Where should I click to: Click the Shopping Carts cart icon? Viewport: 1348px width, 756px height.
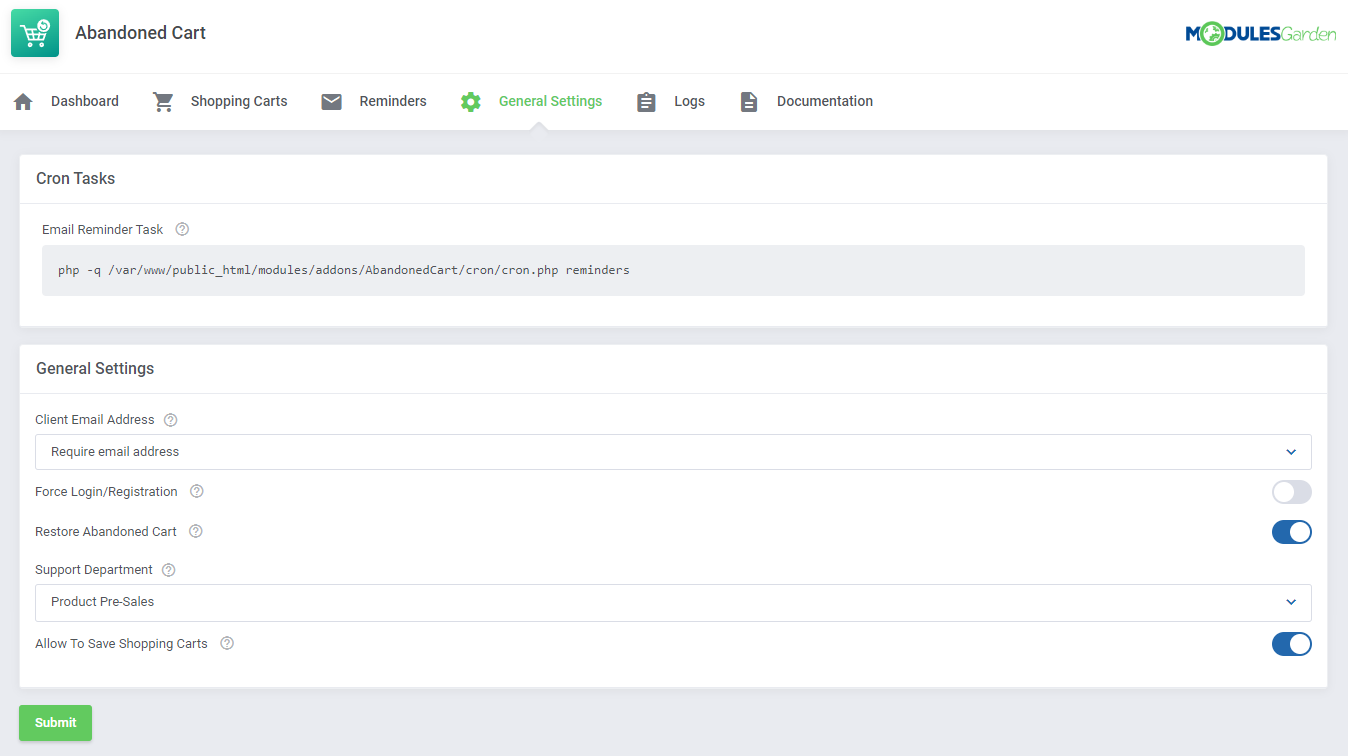(162, 101)
